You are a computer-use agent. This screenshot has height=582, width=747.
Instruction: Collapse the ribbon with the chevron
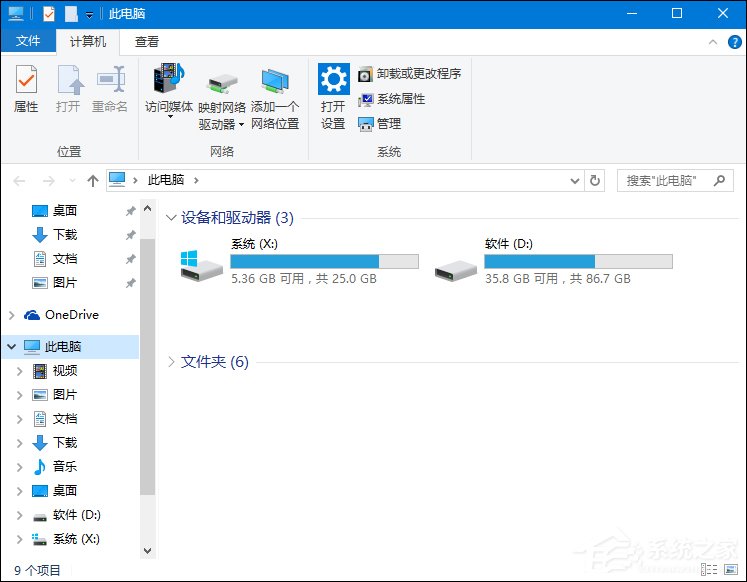(713, 42)
